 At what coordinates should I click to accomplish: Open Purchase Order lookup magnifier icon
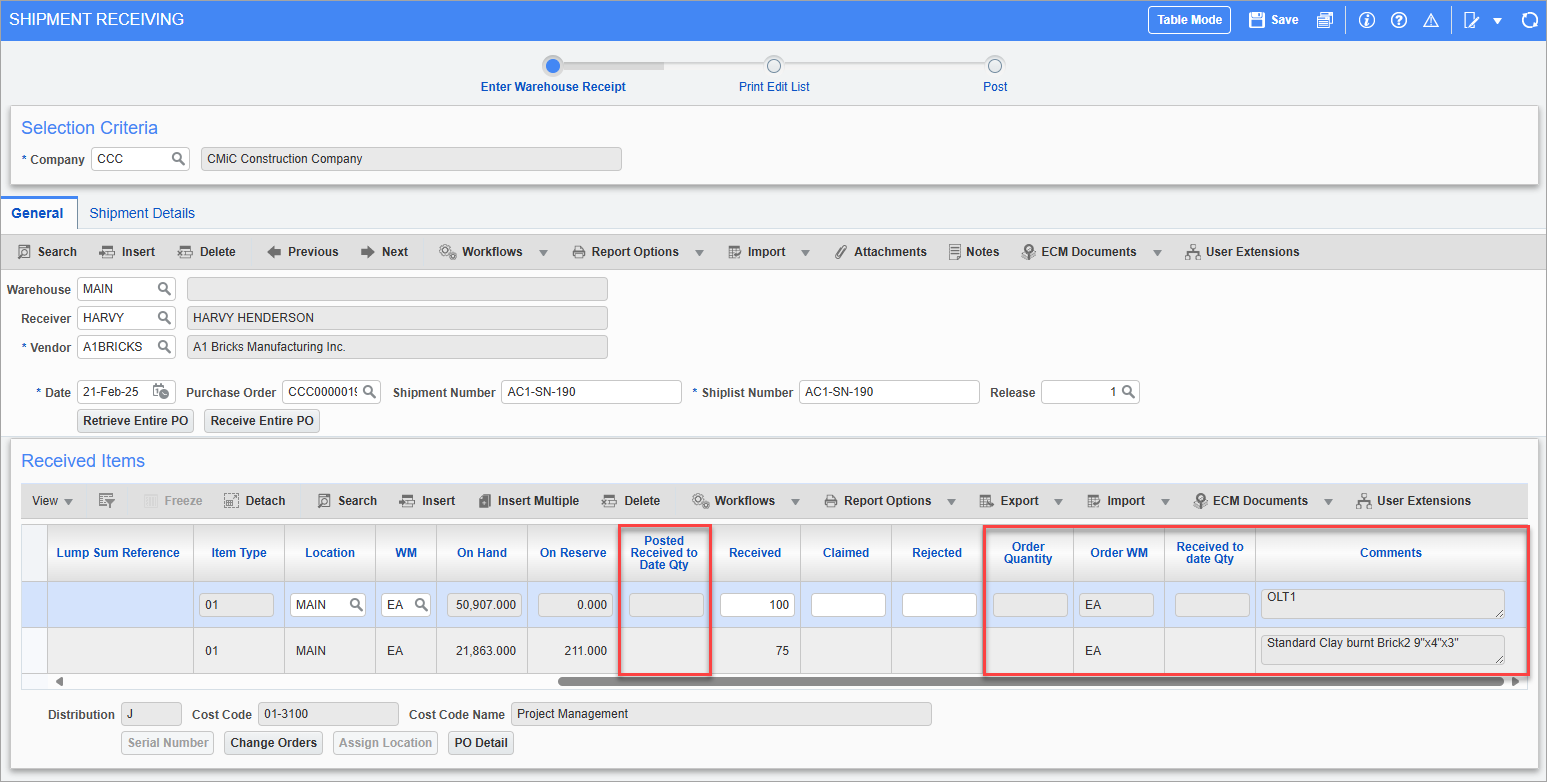369,392
